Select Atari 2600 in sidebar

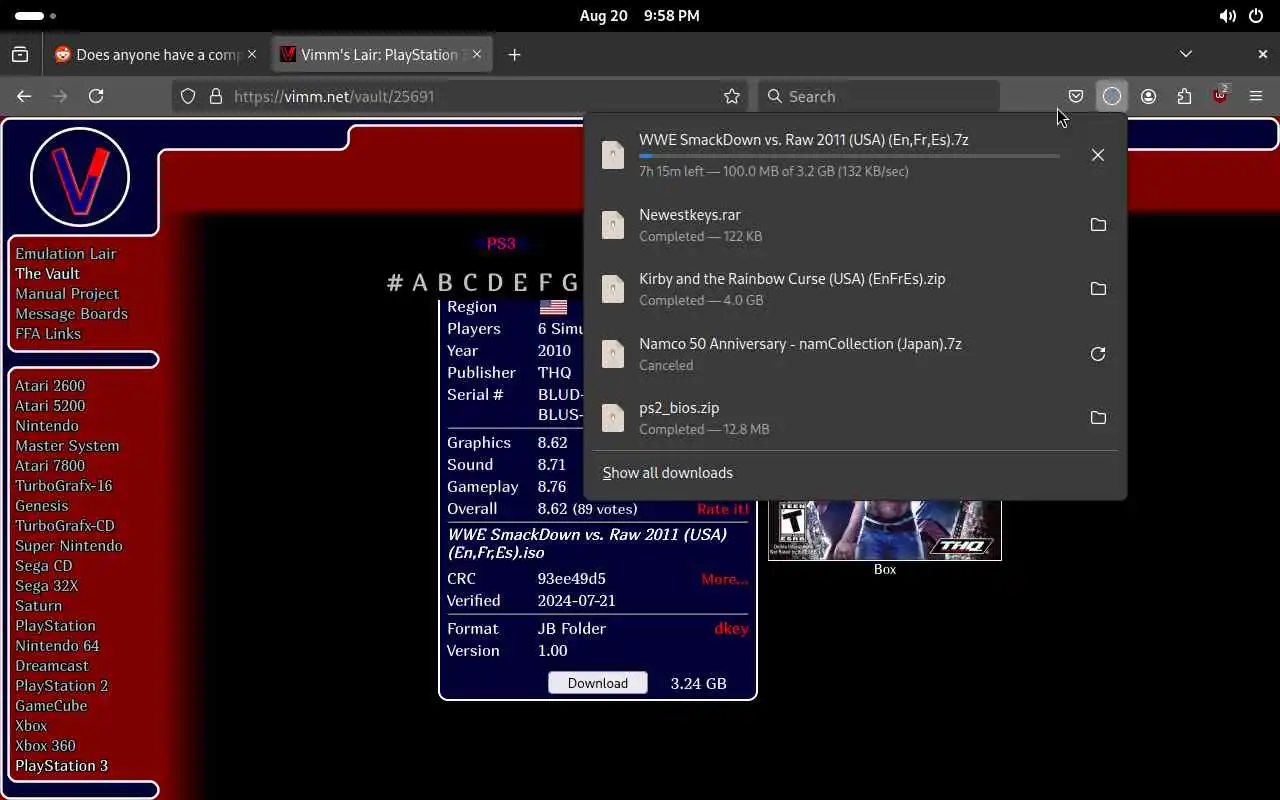(x=50, y=386)
